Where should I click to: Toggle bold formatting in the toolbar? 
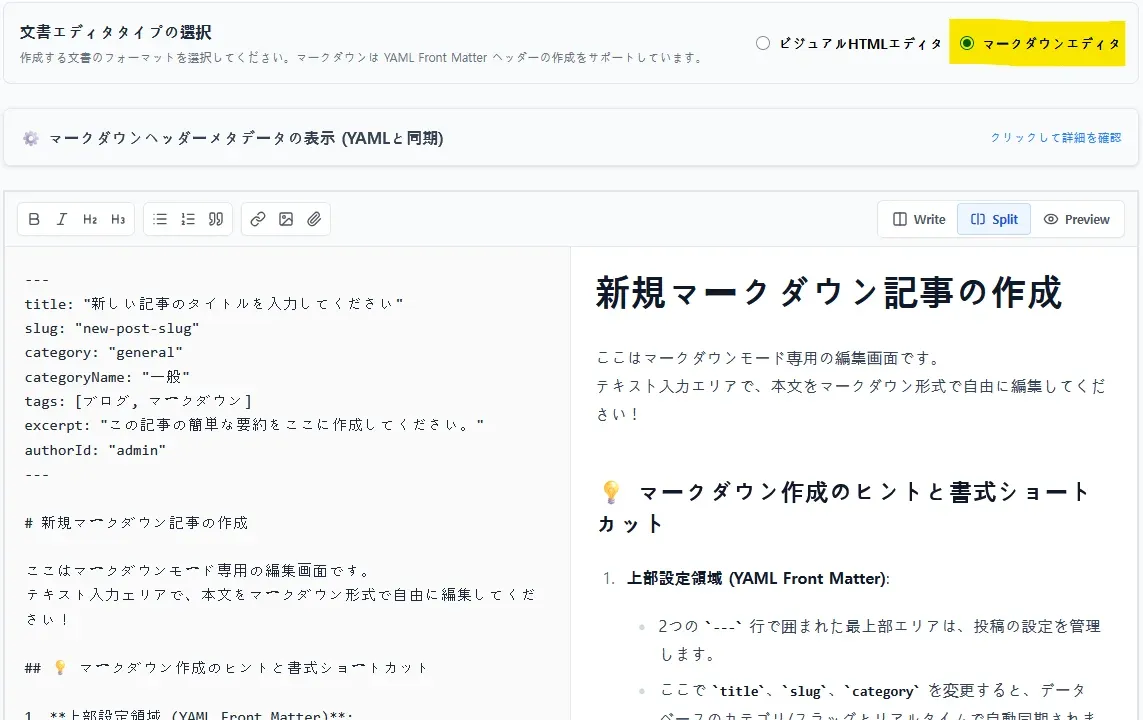click(34, 219)
